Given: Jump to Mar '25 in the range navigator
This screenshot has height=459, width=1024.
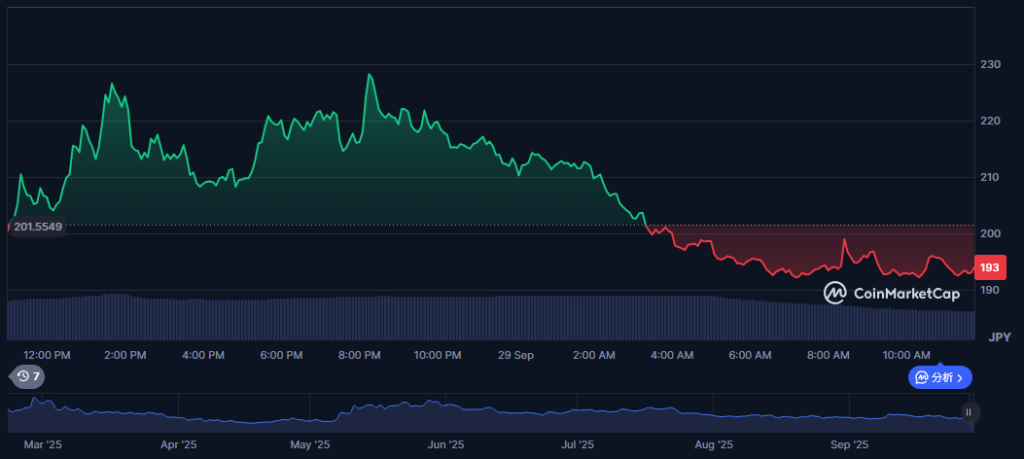Looking at the screenshot, I should (41, 444).
